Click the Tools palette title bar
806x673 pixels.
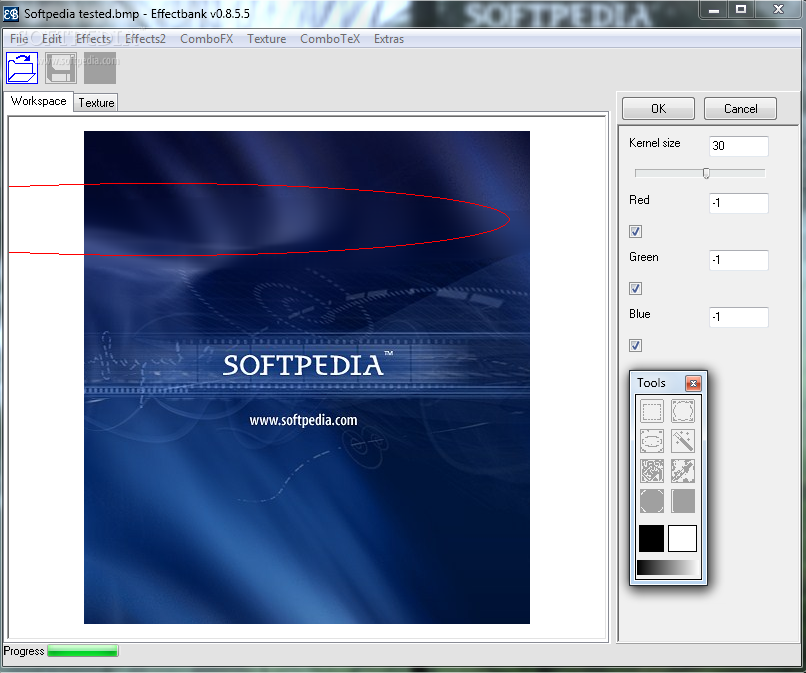pyautogui.click(x=661, y=383)
